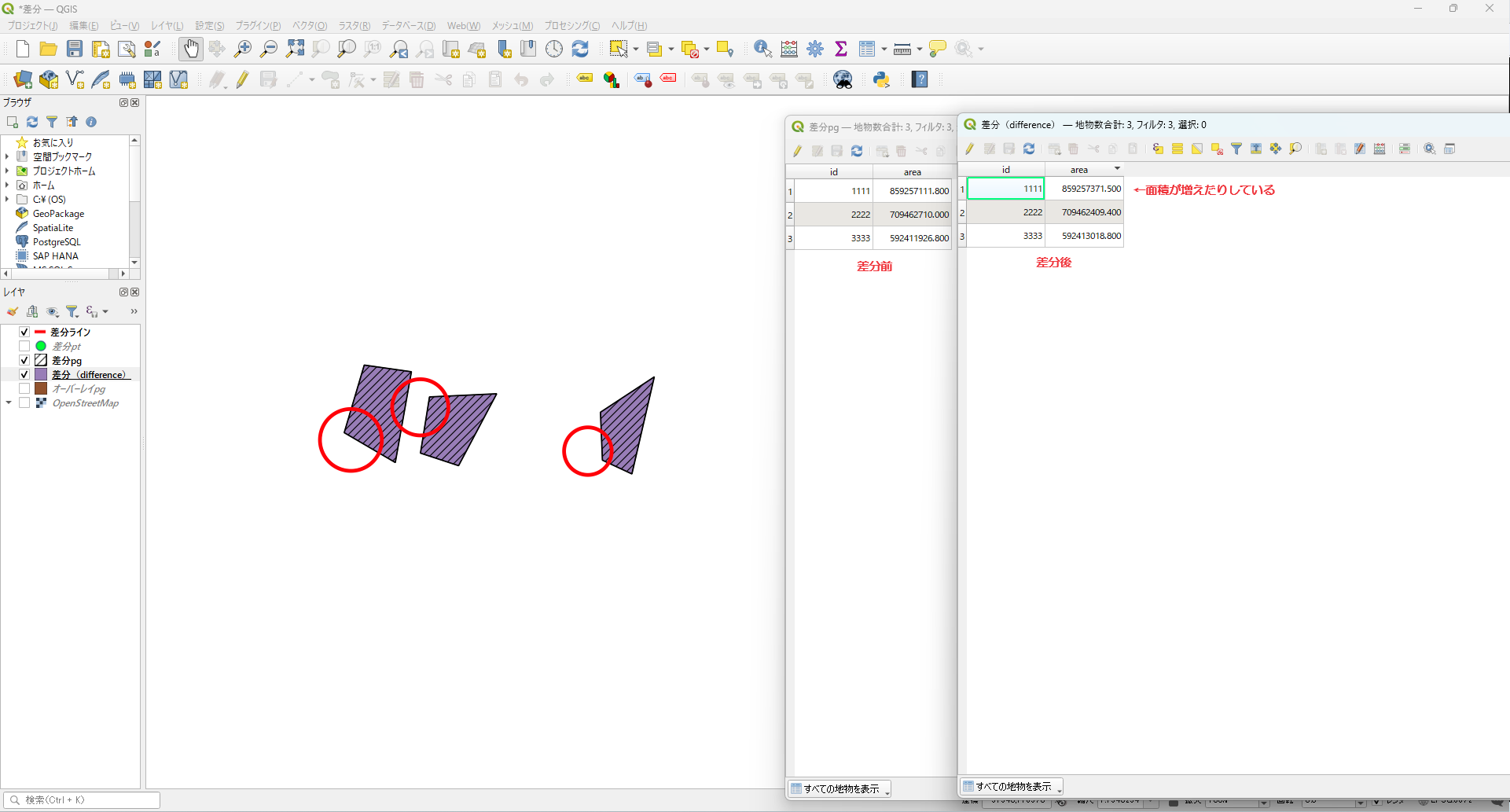The width and height of the screenshot is (1510, 812).
Task: Toggle the オーバーレイpg layer visibility
Action: (24, 389)
